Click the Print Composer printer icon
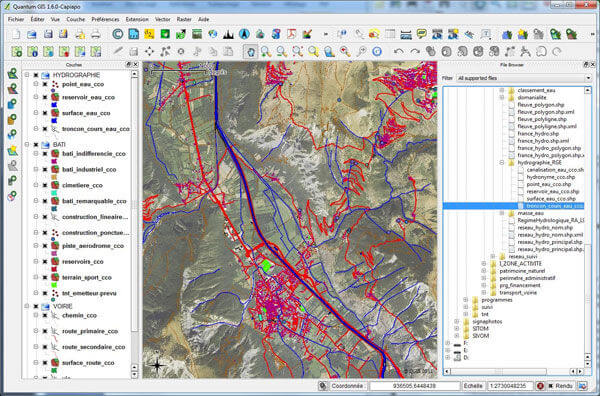 [x=95, y=34]
